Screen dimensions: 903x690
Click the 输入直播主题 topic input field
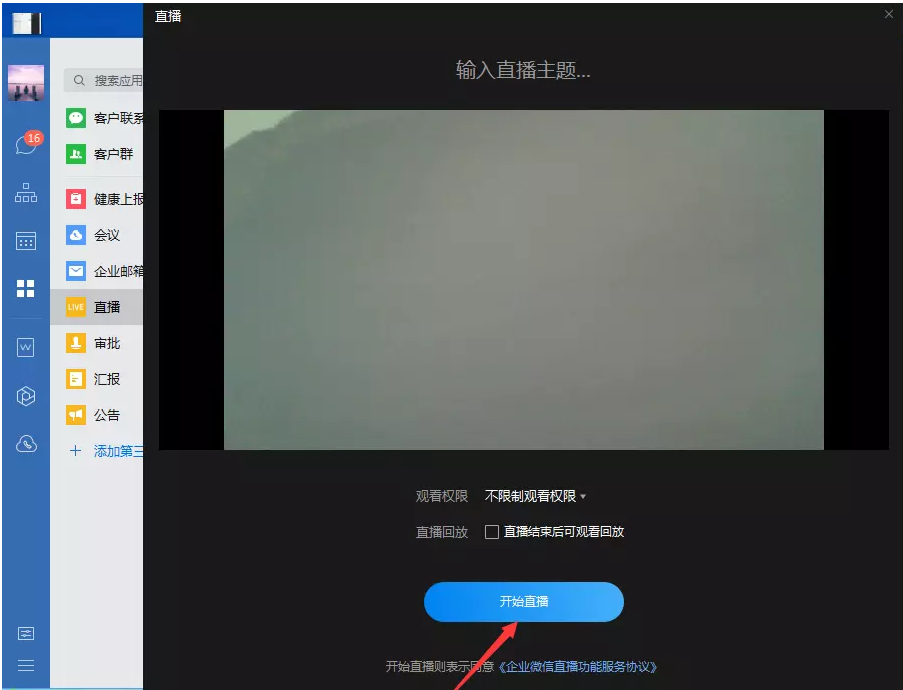point(523,70)
